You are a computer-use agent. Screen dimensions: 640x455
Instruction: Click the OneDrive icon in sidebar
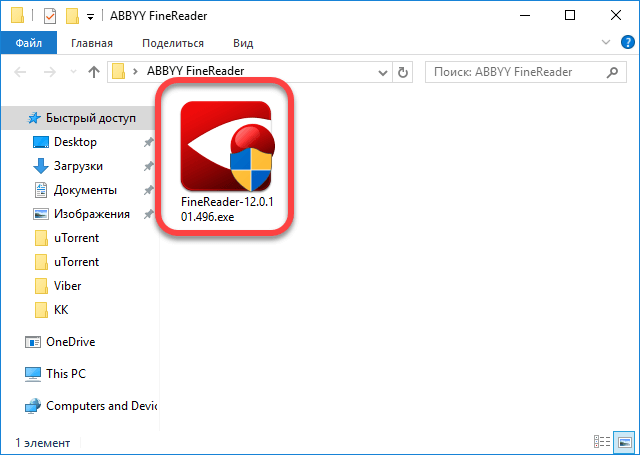[33, 342]
